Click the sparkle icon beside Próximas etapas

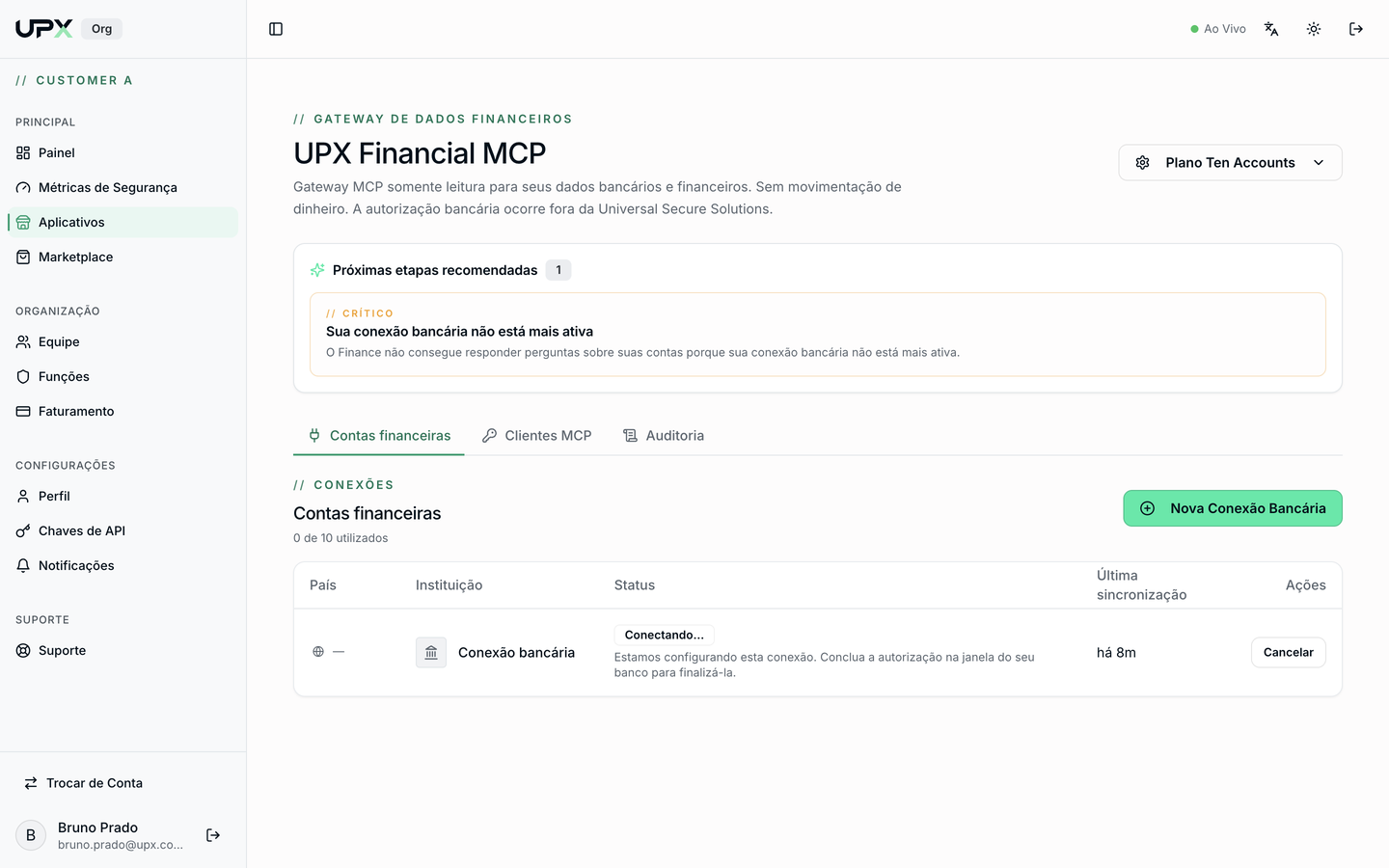[x=317, y=270]
